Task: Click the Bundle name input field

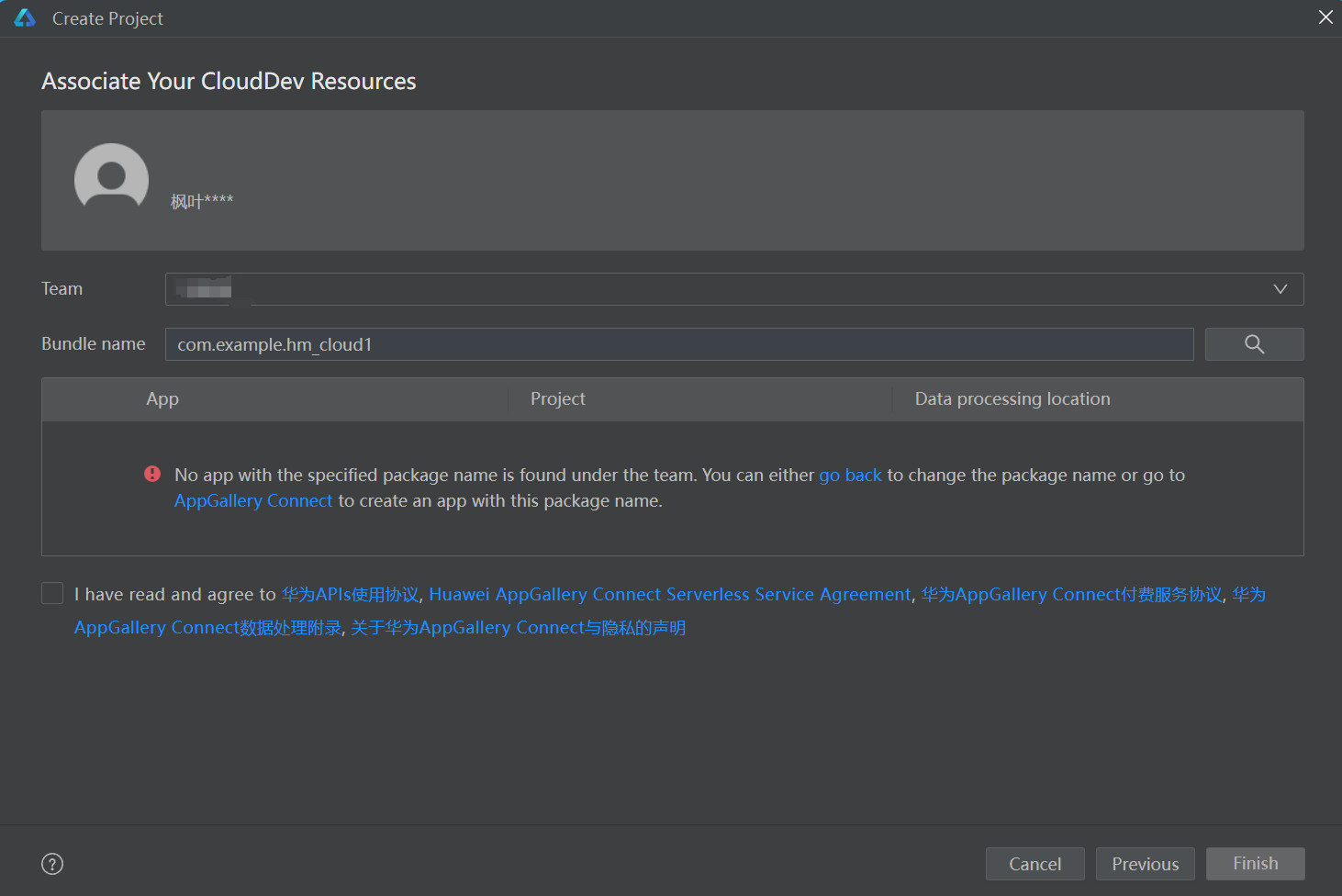Action: [x=679, y=344]
